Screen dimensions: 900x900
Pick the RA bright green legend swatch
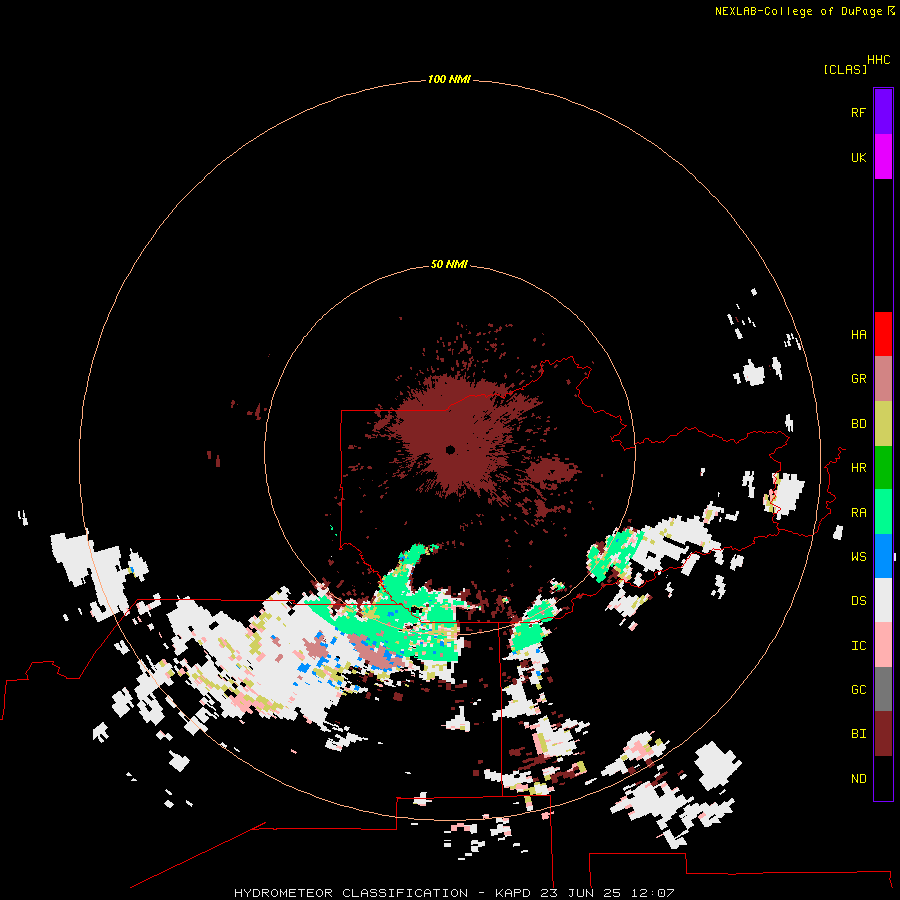pyautogui.click(x=883, y=512)
